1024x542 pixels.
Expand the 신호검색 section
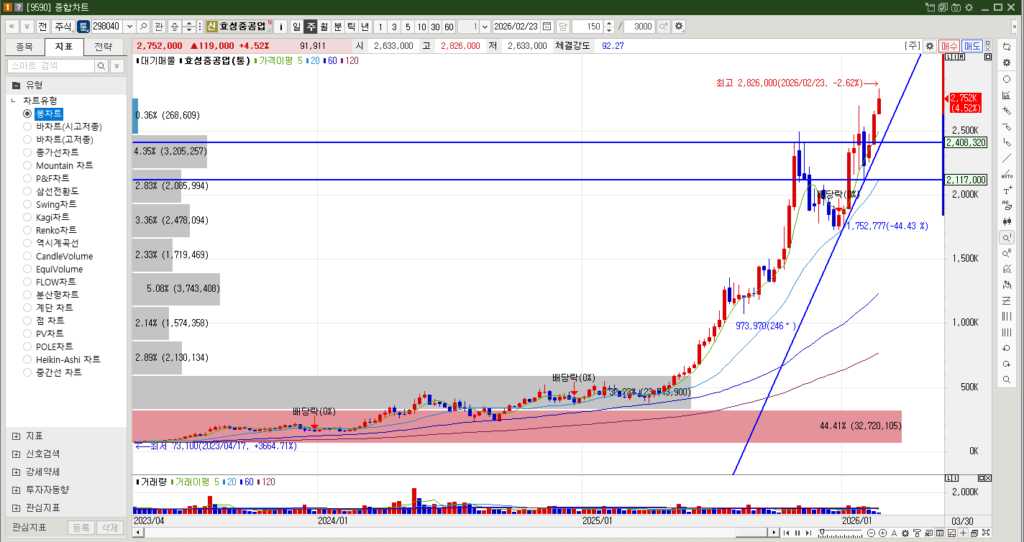15,453
